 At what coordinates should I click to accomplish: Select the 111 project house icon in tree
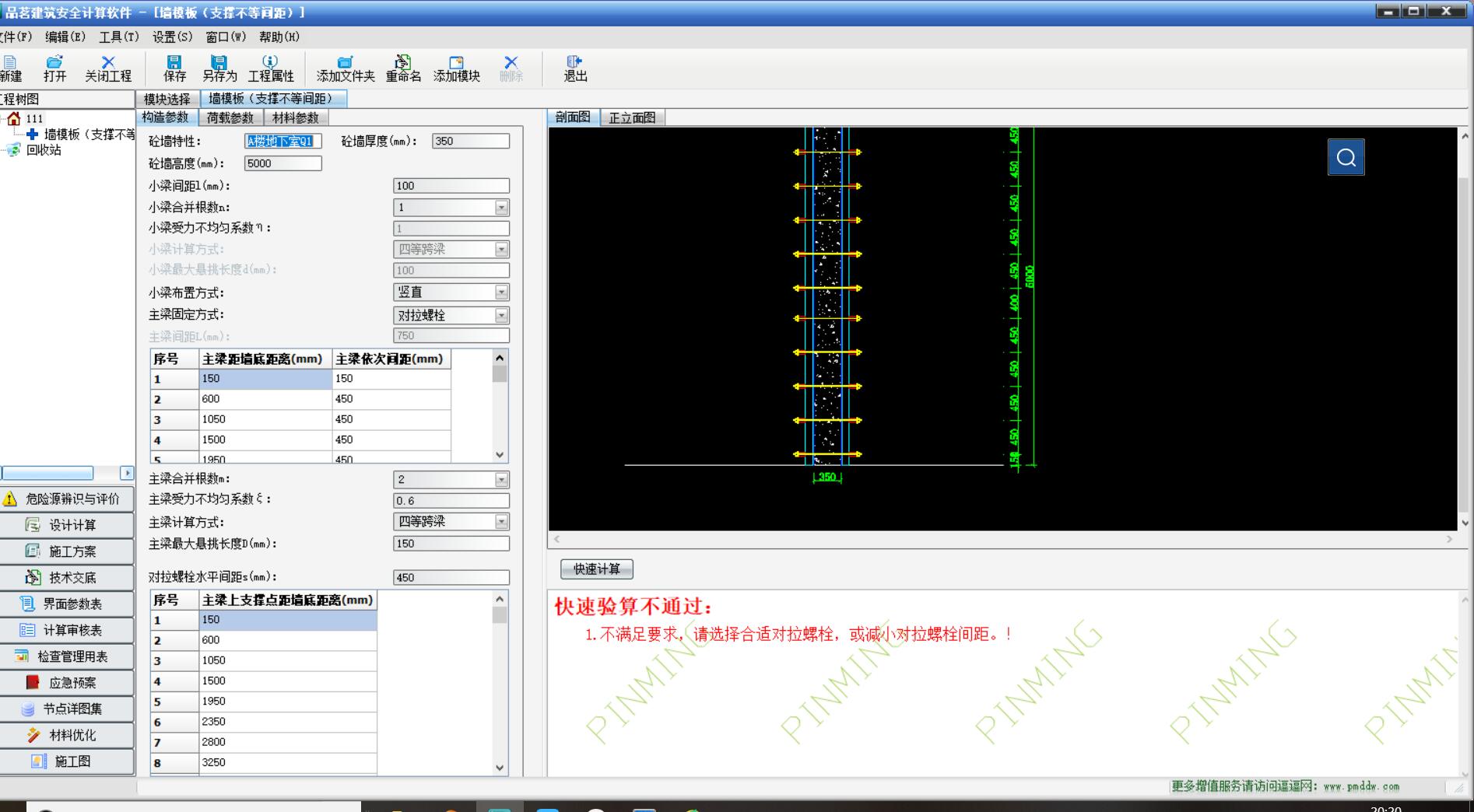[x=14, y=118]
